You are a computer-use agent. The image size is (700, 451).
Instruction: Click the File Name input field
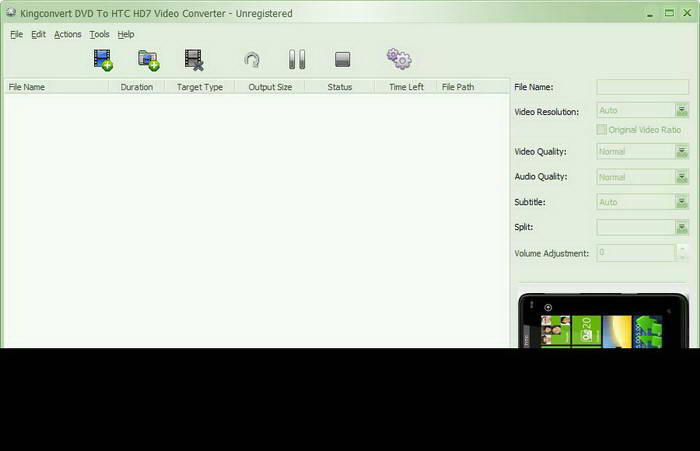642,87
